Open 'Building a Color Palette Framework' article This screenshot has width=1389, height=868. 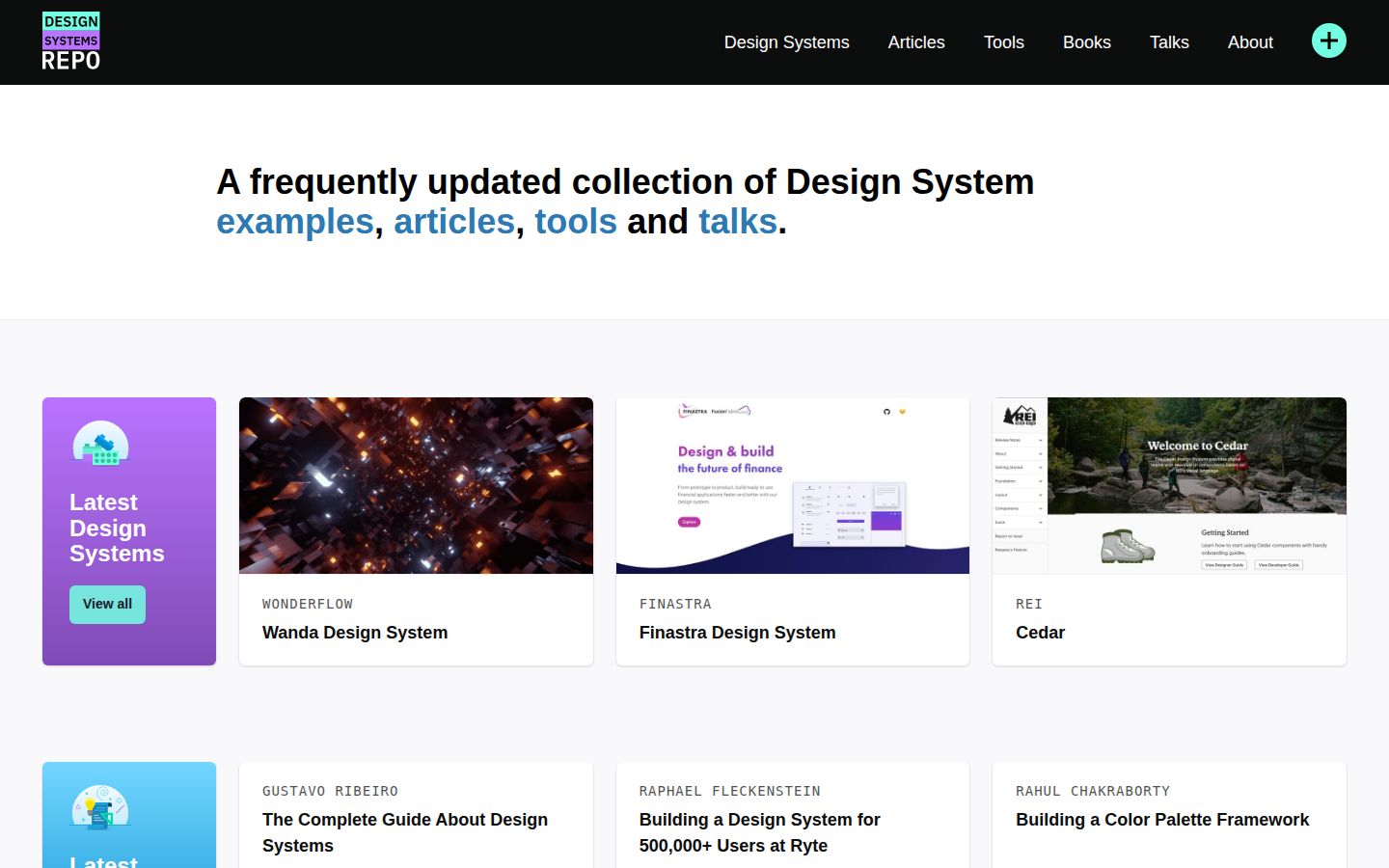click(x=1162, y=820)
